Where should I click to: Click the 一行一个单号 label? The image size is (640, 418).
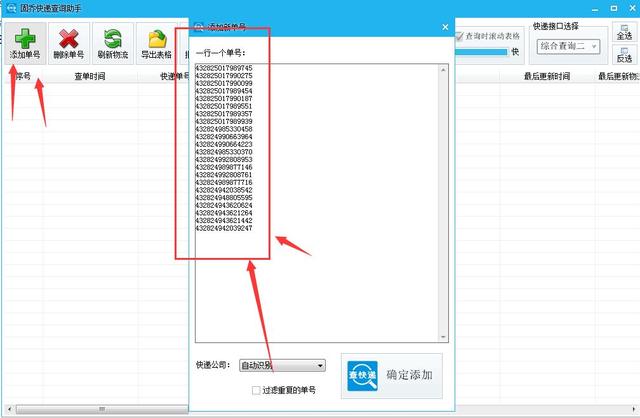pyautogui.click(x=220, y=53)
